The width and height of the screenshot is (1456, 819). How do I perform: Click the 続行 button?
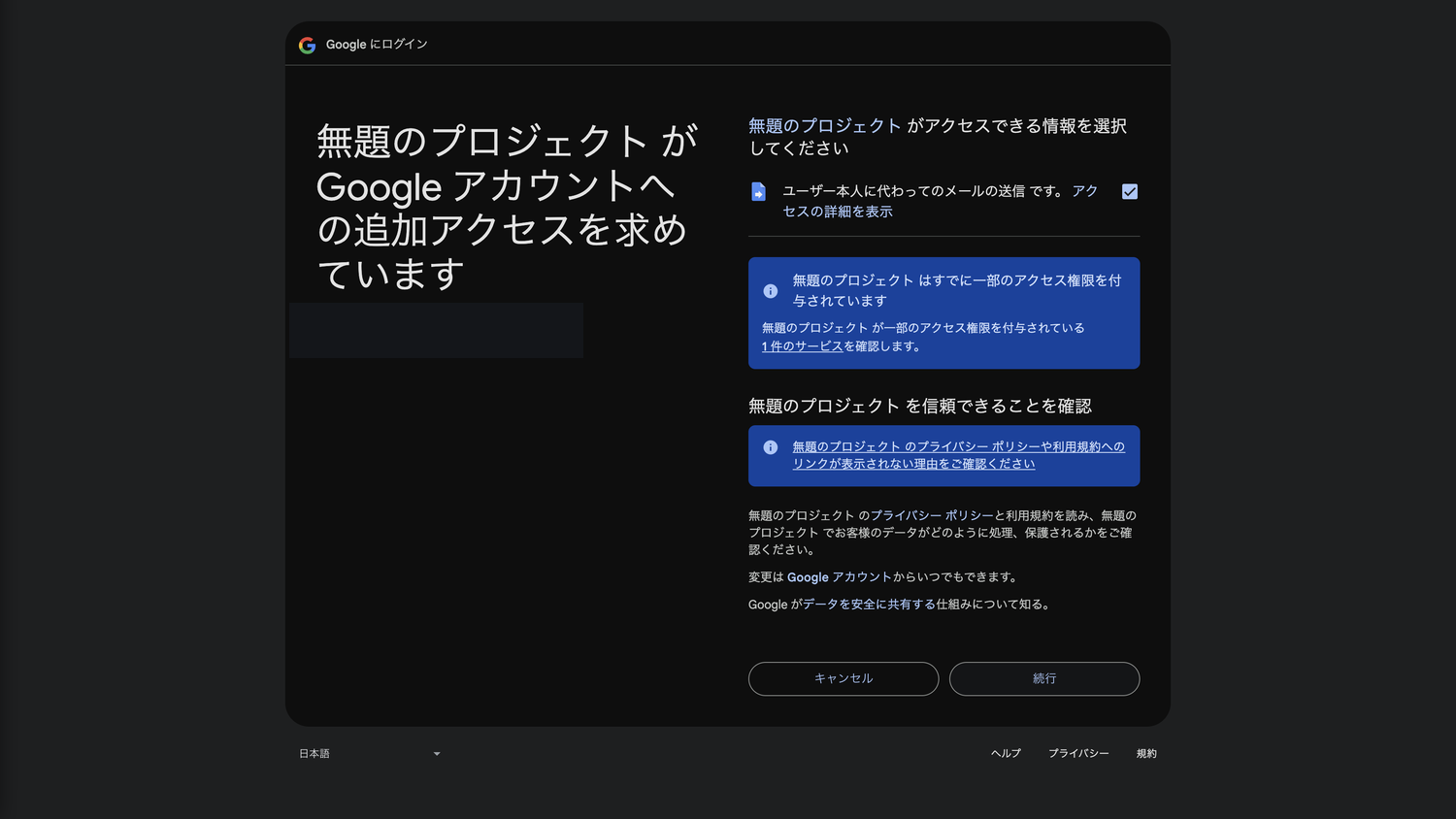[x=1044, y=678]
